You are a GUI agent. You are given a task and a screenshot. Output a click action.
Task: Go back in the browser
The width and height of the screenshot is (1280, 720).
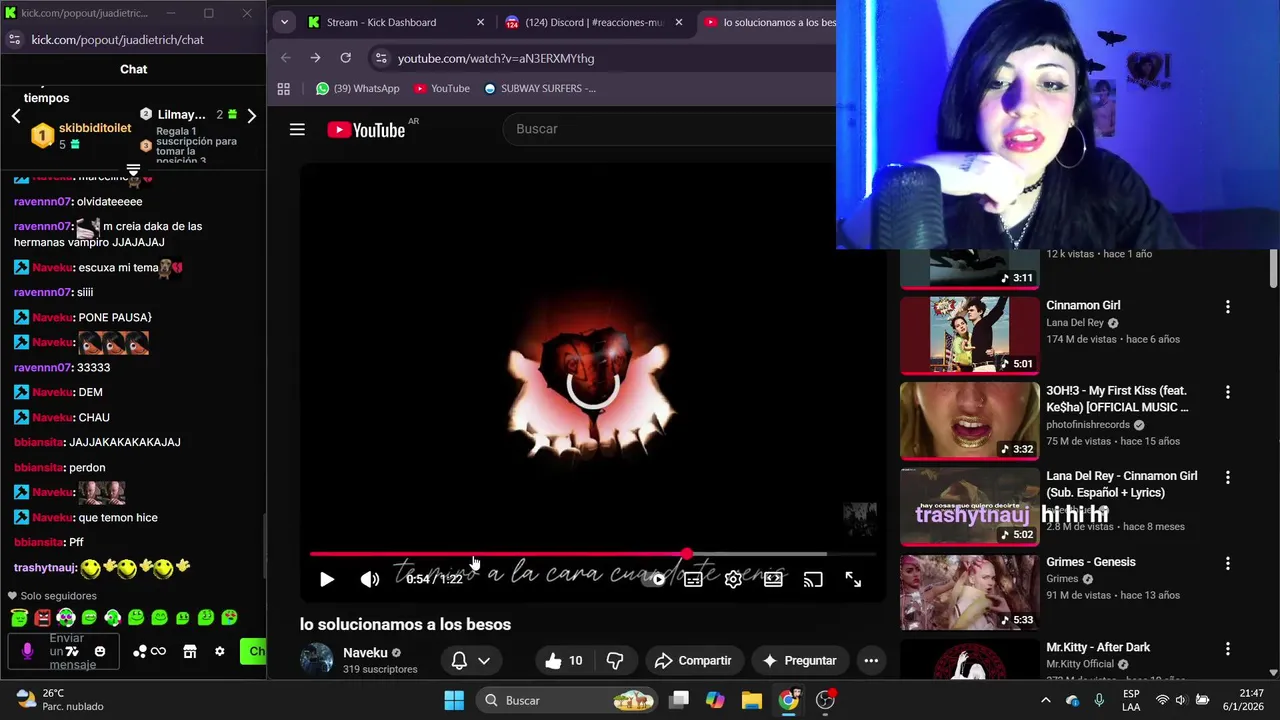[286, 58]
